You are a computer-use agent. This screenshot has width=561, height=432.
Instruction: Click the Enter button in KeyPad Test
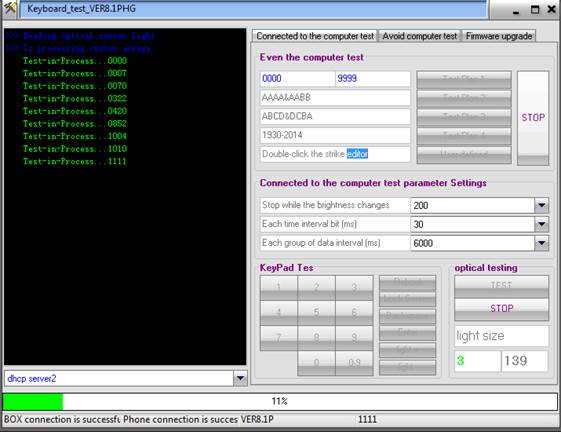point(407,333)
